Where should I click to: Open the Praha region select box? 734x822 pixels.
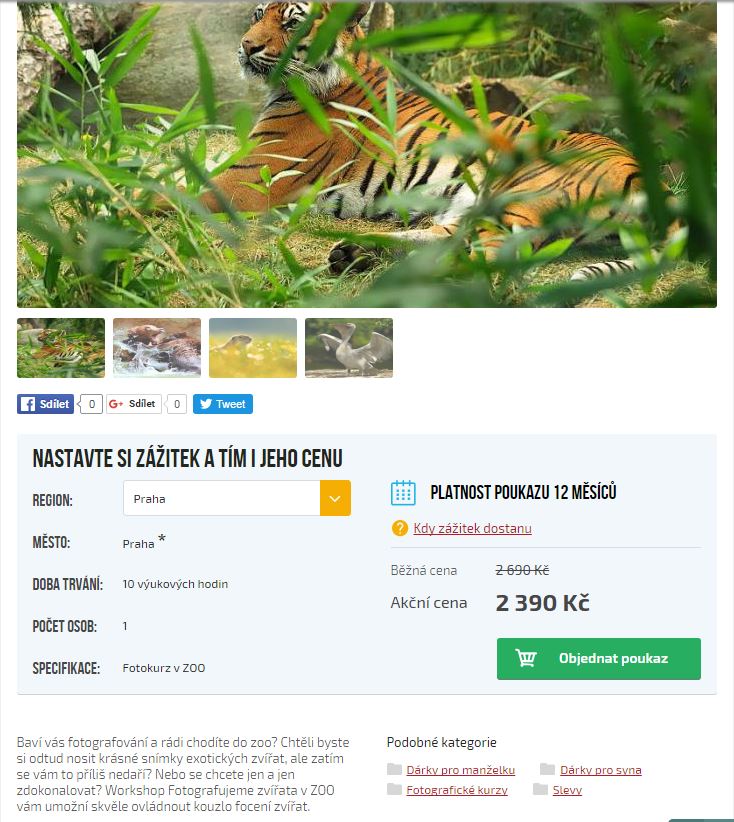coord(237,498)
